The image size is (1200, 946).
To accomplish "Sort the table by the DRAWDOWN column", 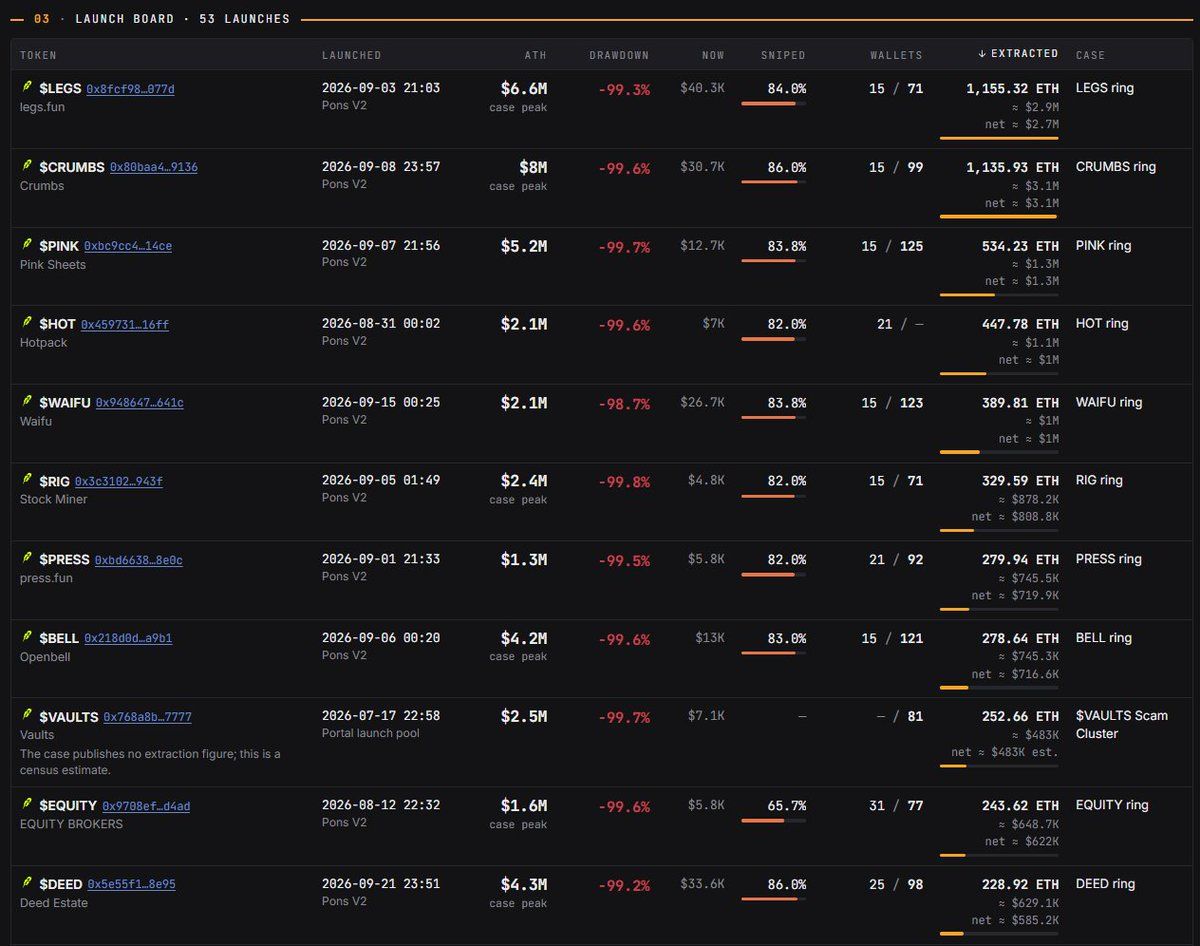I will tap(619, 55).
